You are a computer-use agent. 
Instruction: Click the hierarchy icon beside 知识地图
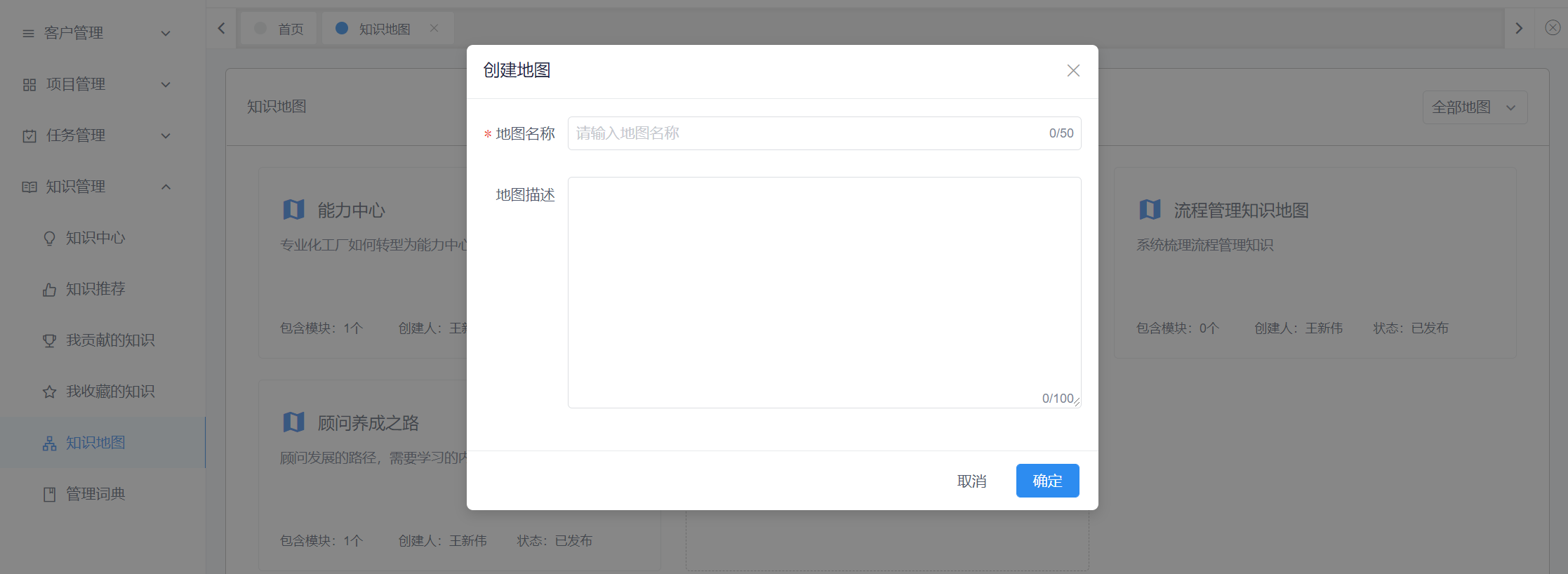49,443
